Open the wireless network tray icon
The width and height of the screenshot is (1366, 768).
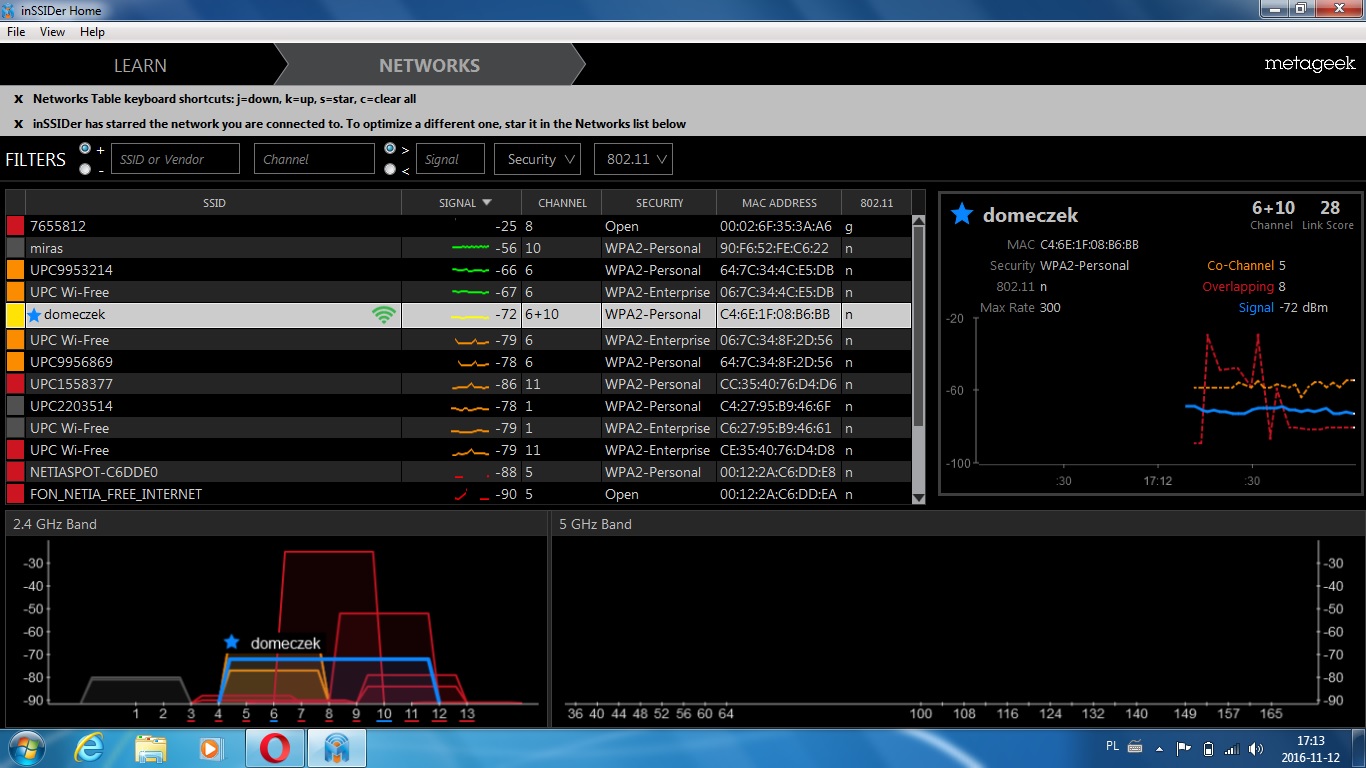pyautogui.click(x=1232, y=748)
